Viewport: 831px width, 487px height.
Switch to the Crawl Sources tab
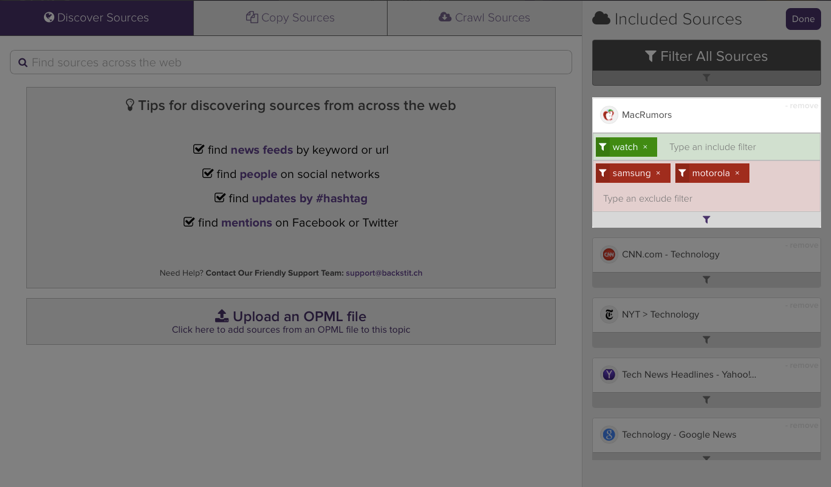coord(484,18)
